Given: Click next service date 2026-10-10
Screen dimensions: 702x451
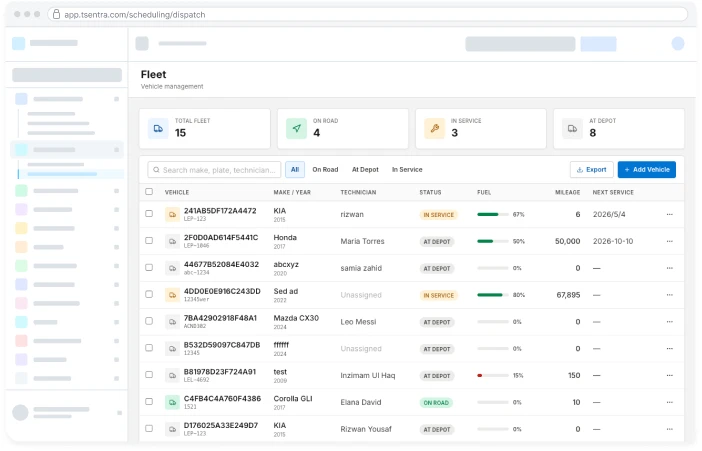Looking at the screenshot, I should [x=613, y=241].
